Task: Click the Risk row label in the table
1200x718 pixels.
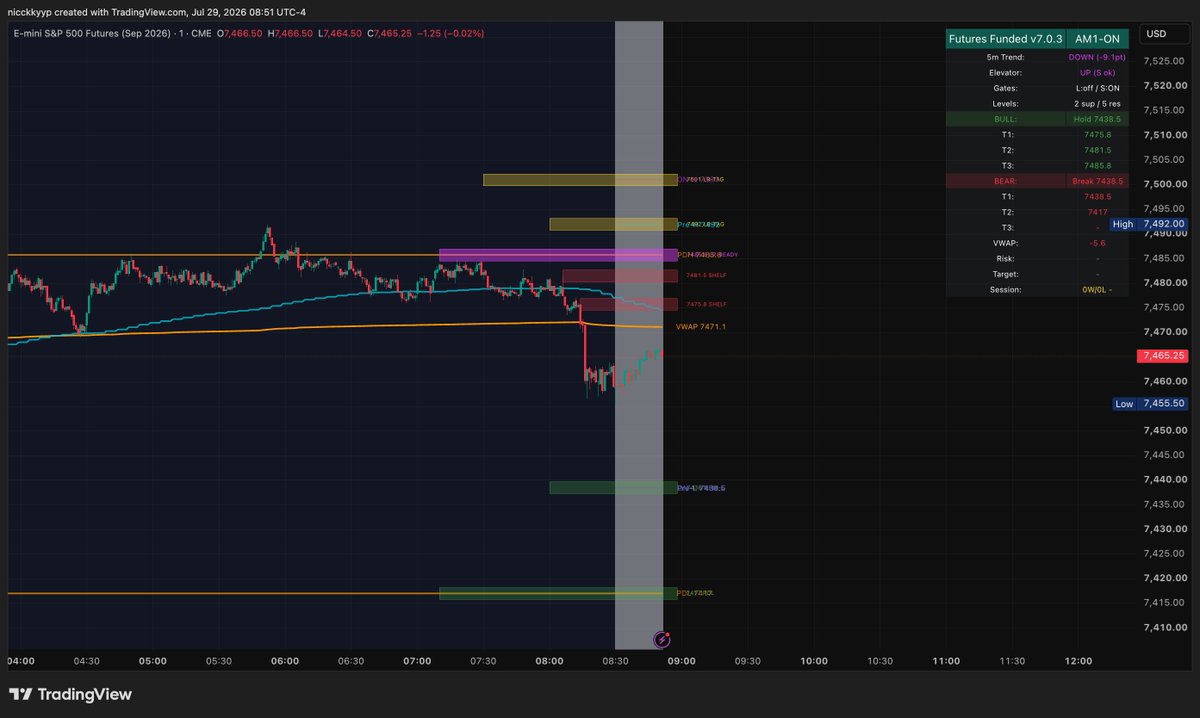Action: tap(1004, 258)
